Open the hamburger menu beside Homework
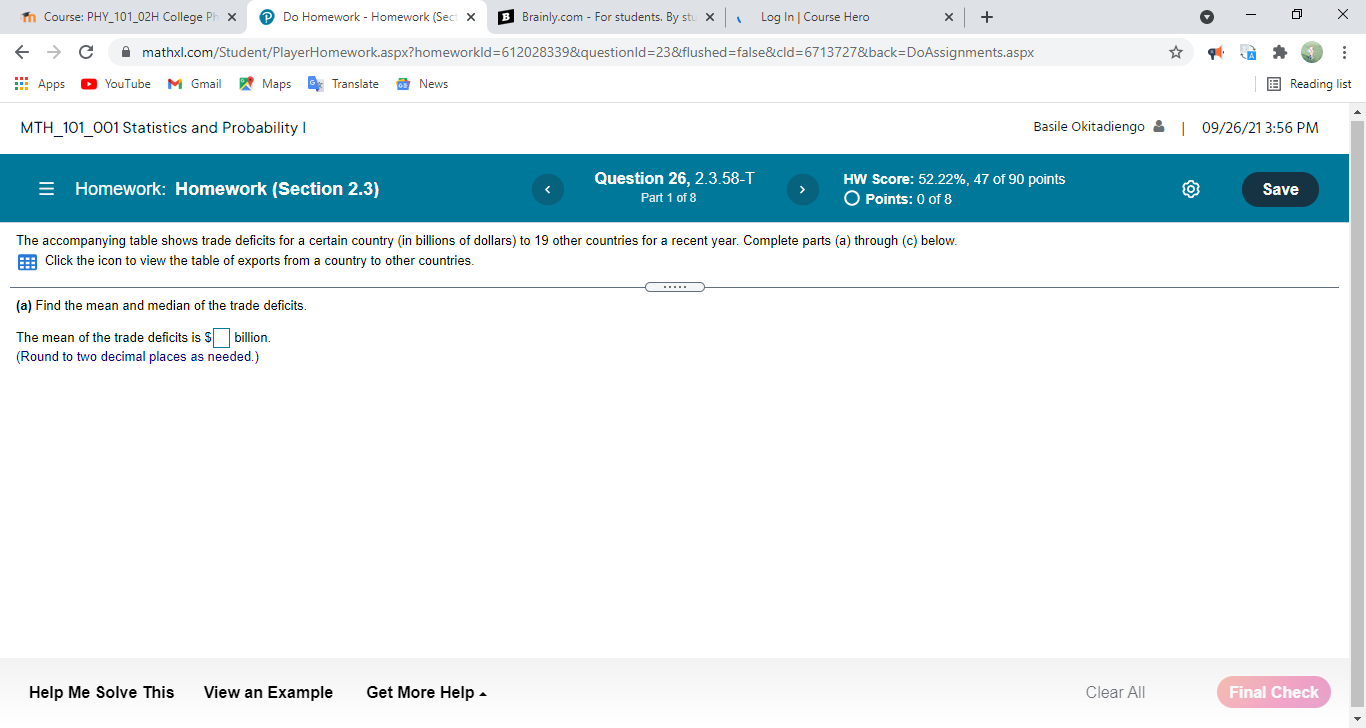The width and height of the screenshot is (1366, 728). point(46,189)
